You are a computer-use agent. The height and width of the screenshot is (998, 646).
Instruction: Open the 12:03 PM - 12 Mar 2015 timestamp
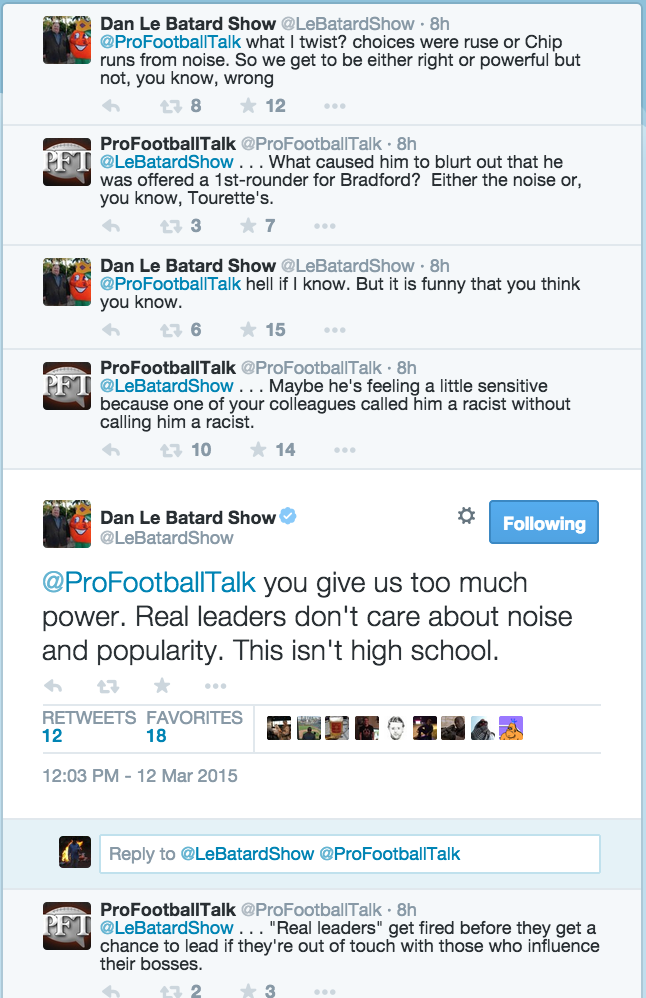[140, 775]
